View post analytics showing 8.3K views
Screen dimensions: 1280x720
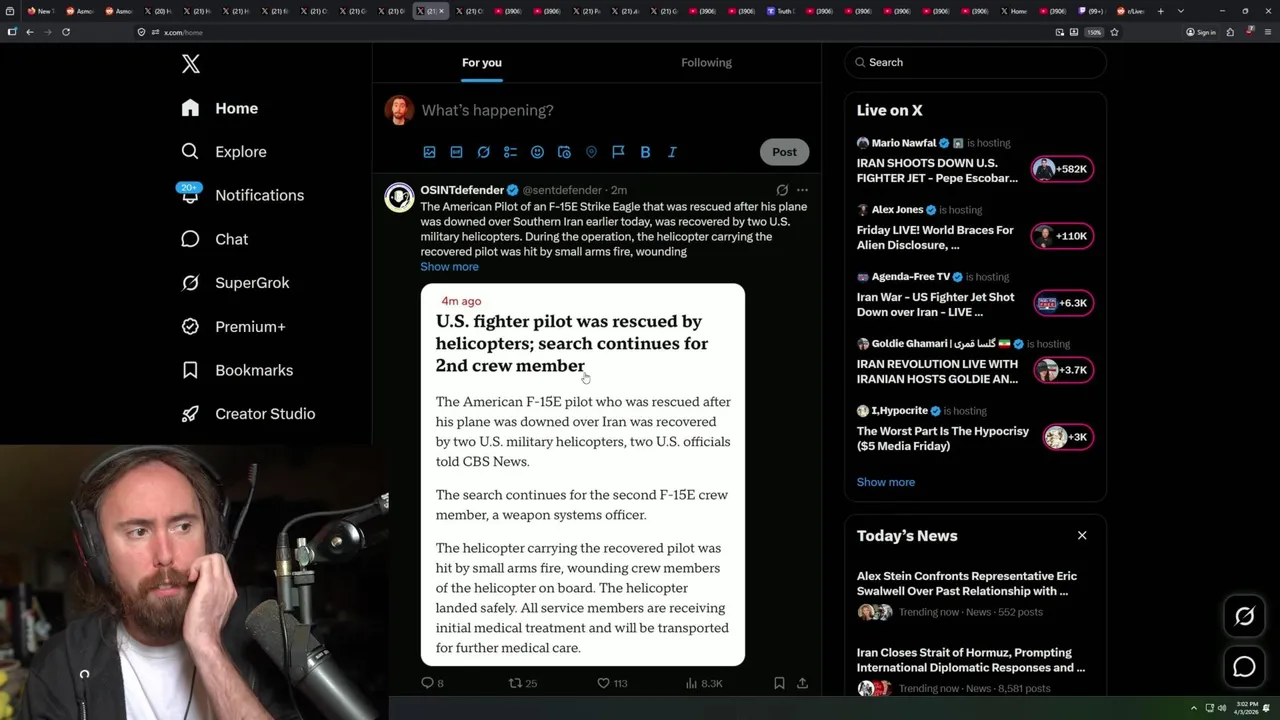(x=704, y=683)
